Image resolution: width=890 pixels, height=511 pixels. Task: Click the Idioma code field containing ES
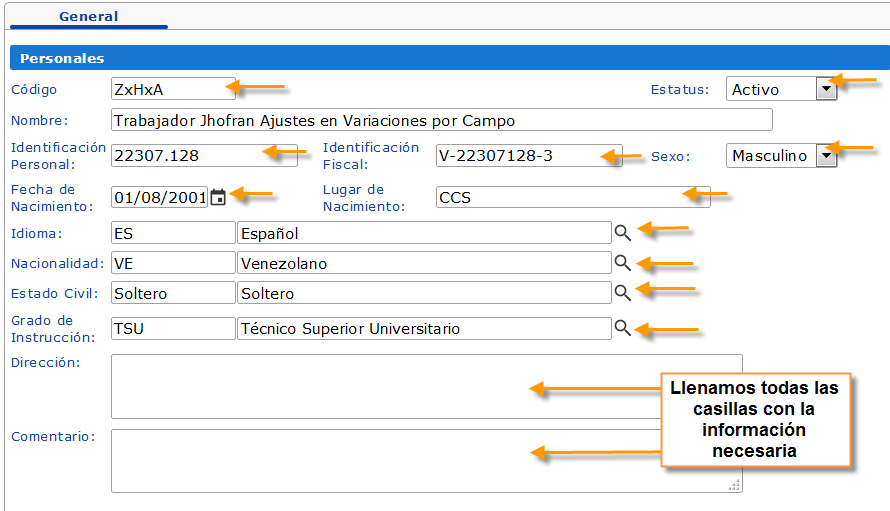click(x=172, y=233)
